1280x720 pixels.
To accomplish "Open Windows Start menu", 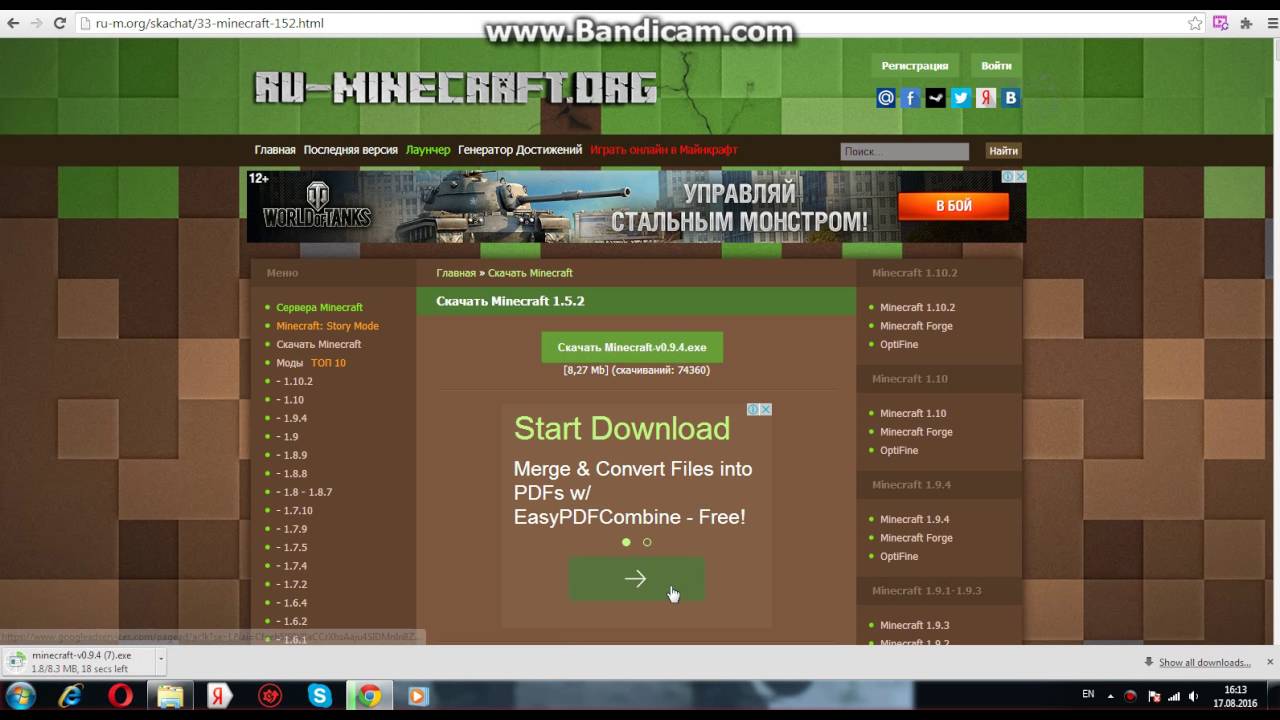I will tap(20, 696).
